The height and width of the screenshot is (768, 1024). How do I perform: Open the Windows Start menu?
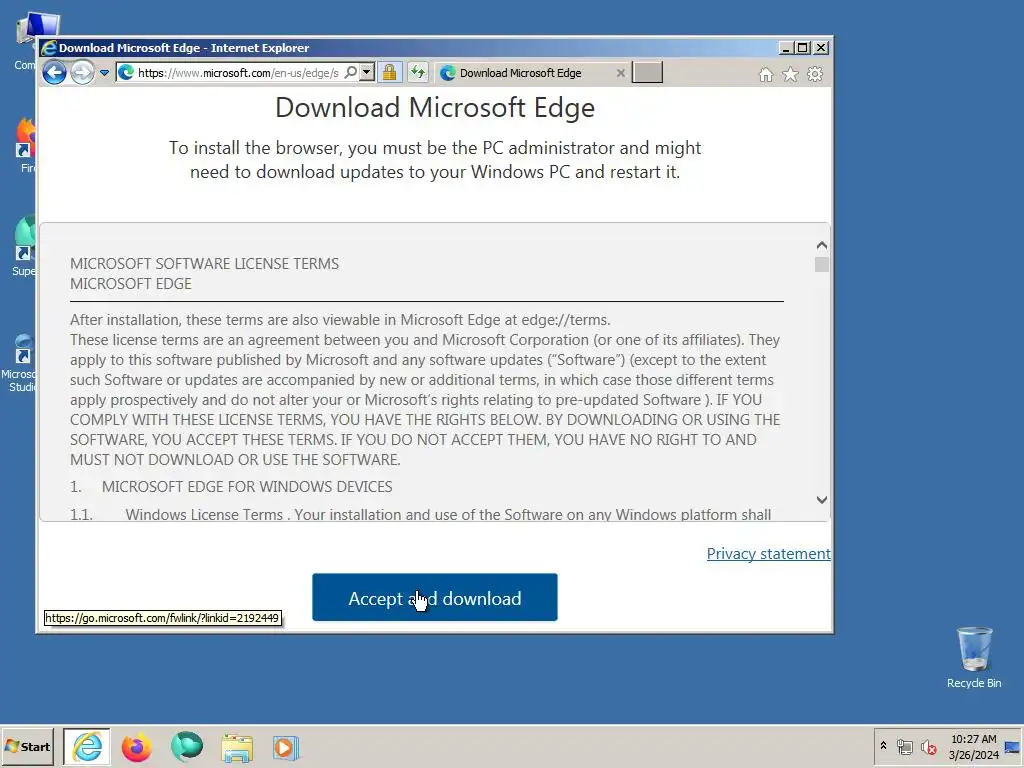27,747
